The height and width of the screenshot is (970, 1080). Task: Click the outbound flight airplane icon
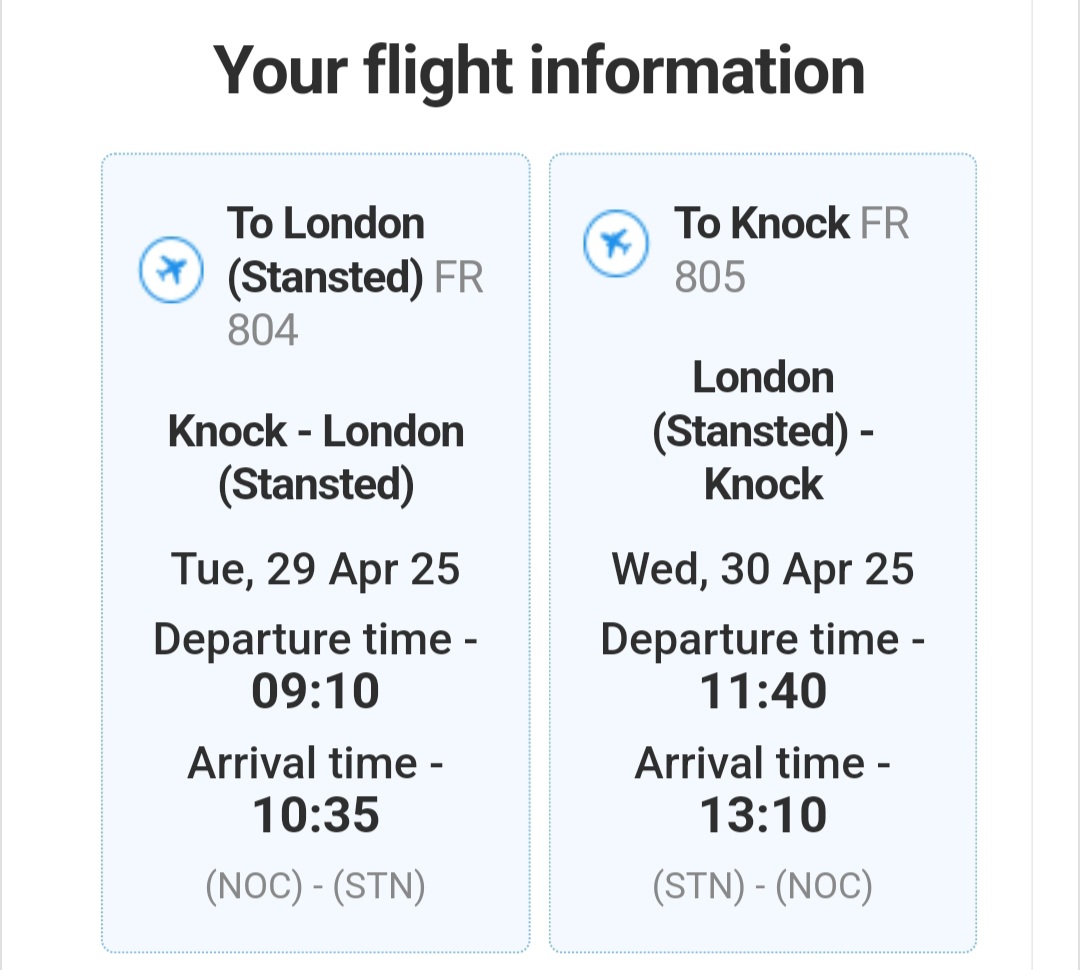point(171,269)
